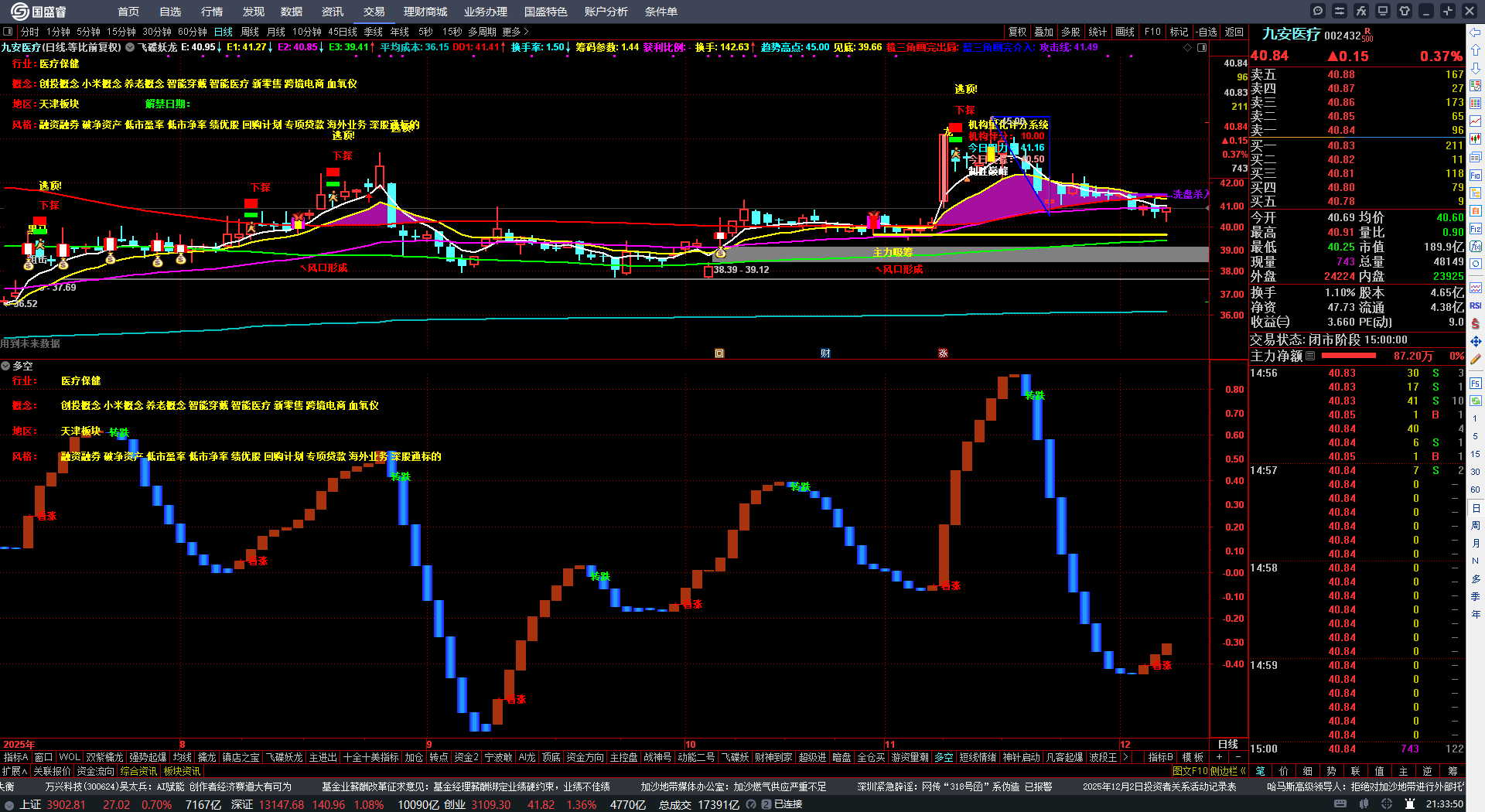The width and height of the screenshot is (1485, 812).
Task: Open the 指标A indicator group selector
Action: (x=15, y=757)
